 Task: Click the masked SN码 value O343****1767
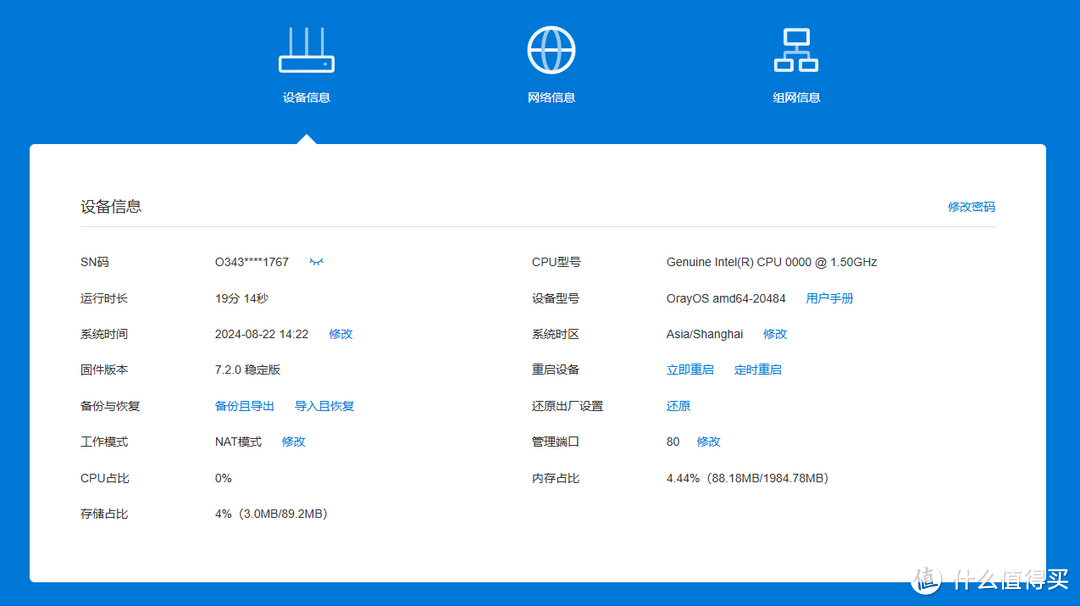250,261
